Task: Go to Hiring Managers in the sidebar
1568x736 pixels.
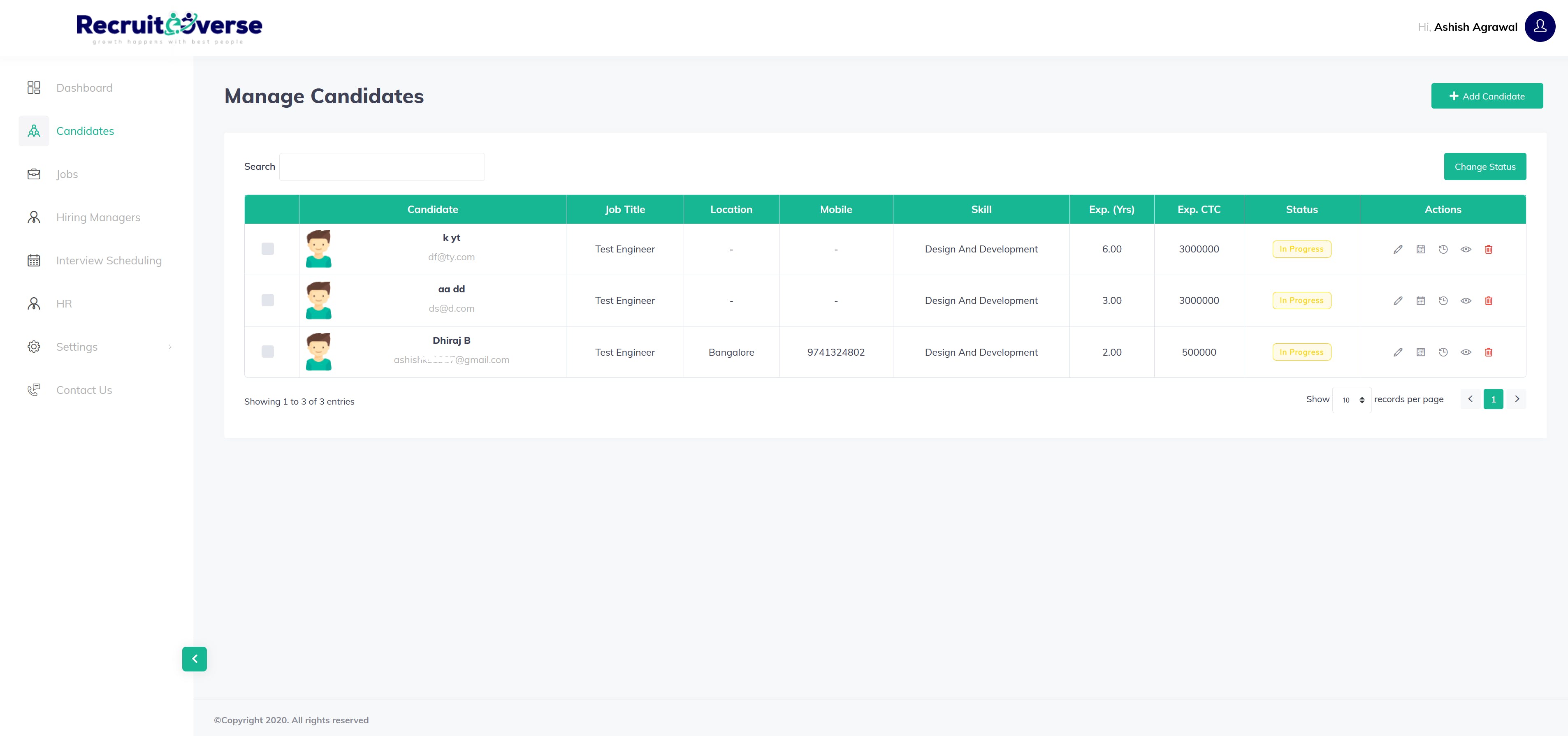Action: coord(98,217)
